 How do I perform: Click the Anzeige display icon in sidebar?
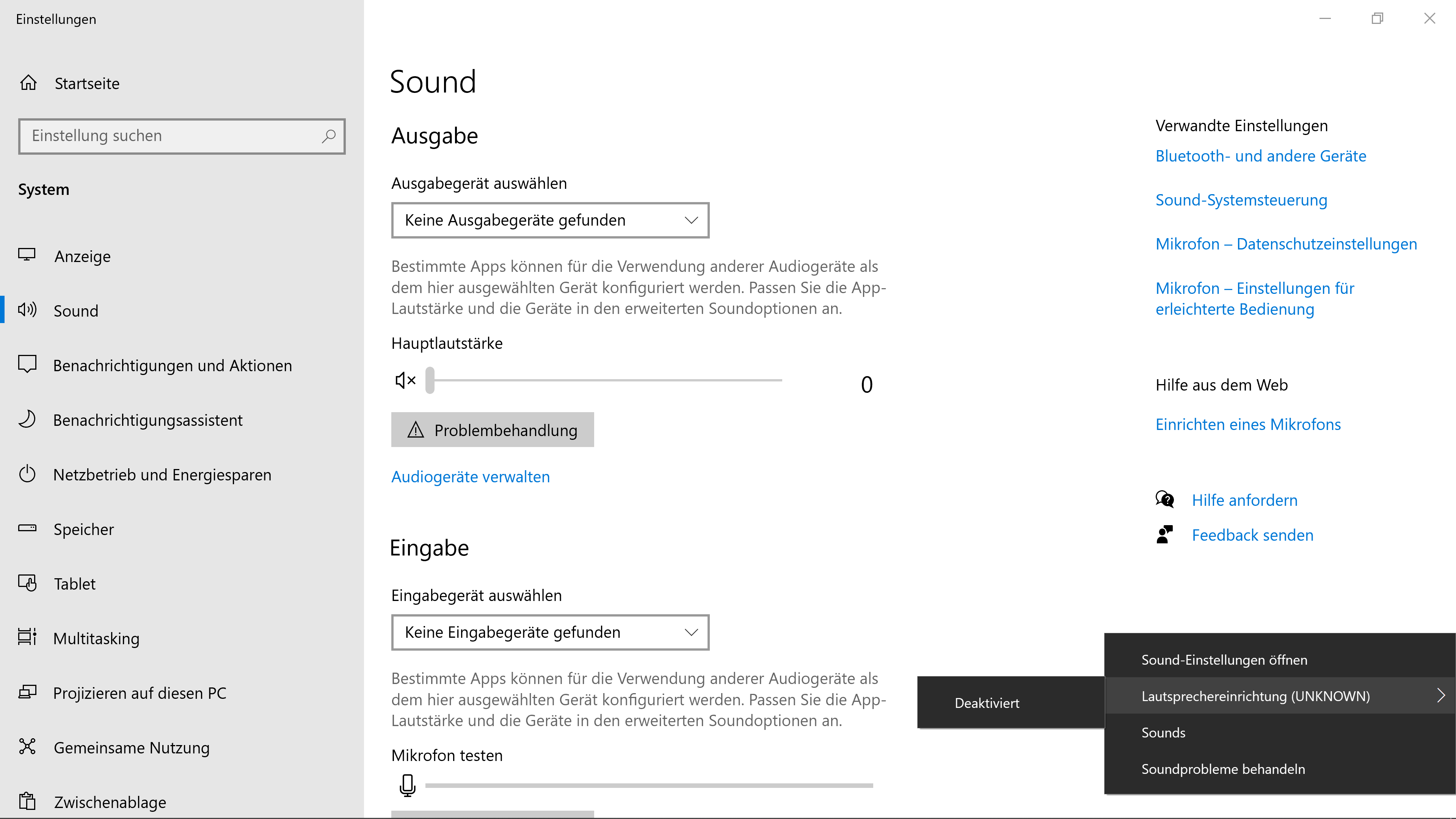point(27,255)
